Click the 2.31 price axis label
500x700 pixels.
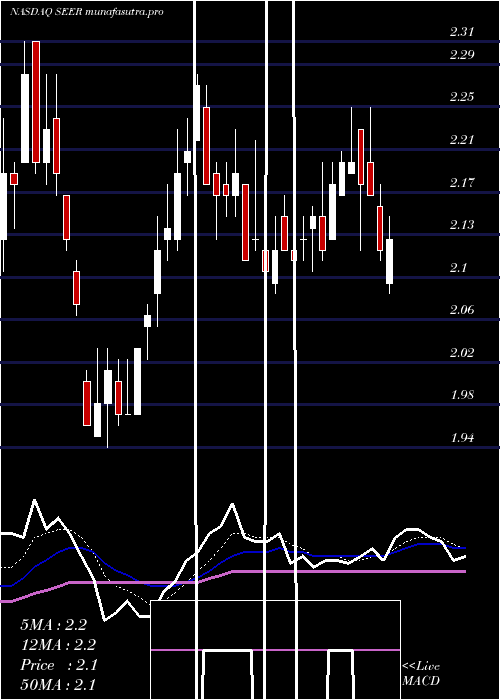point(461,32)
